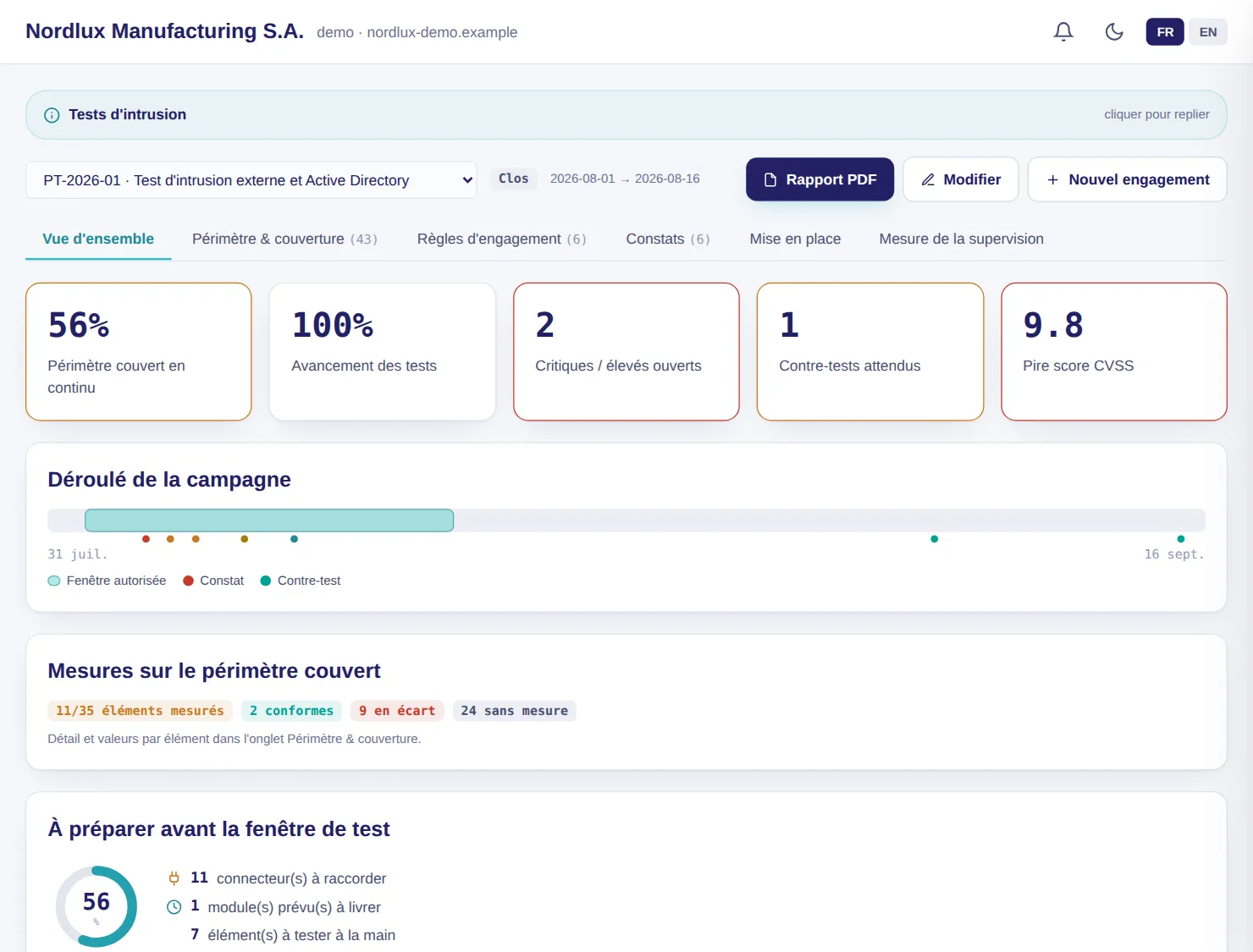Open Périmètre & couverture tab
Screen dimensions: 1253x952
click(x=284, y=239)
